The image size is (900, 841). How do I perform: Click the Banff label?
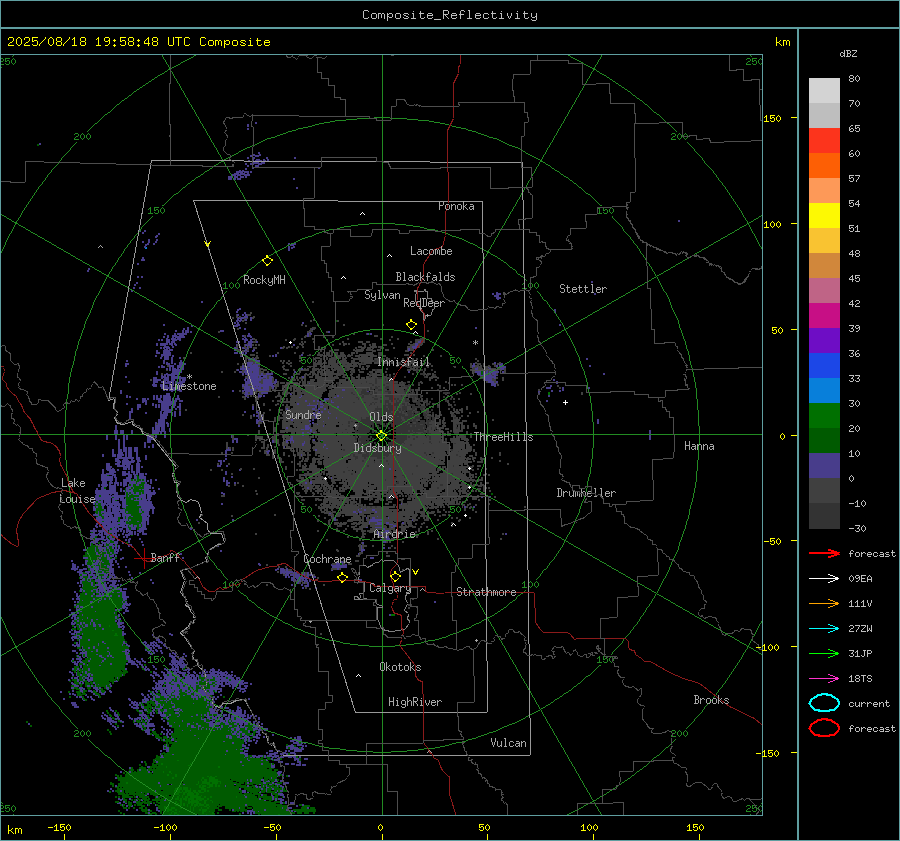coord(165,558)
